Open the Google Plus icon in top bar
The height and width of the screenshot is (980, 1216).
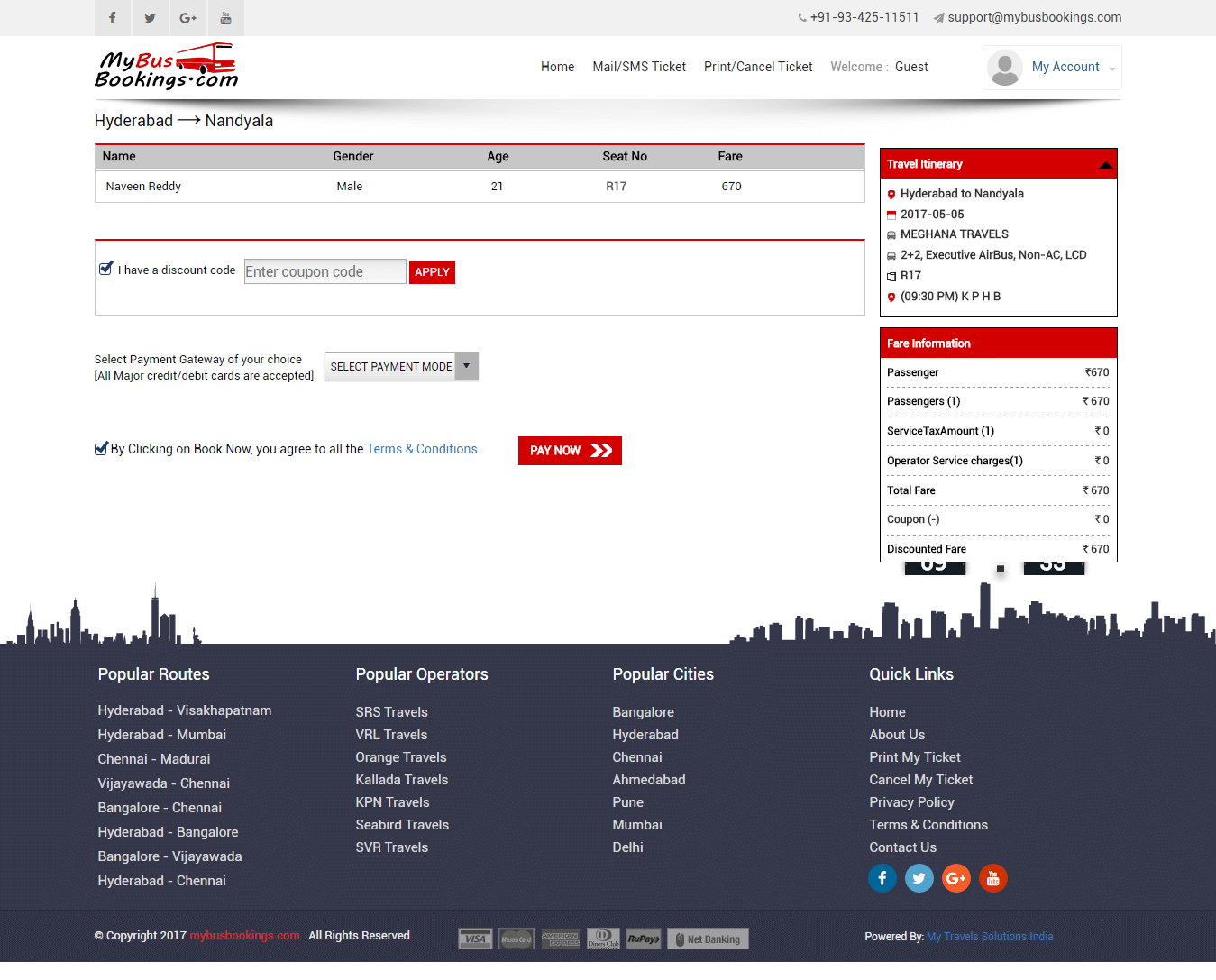(x=188, y=18)
